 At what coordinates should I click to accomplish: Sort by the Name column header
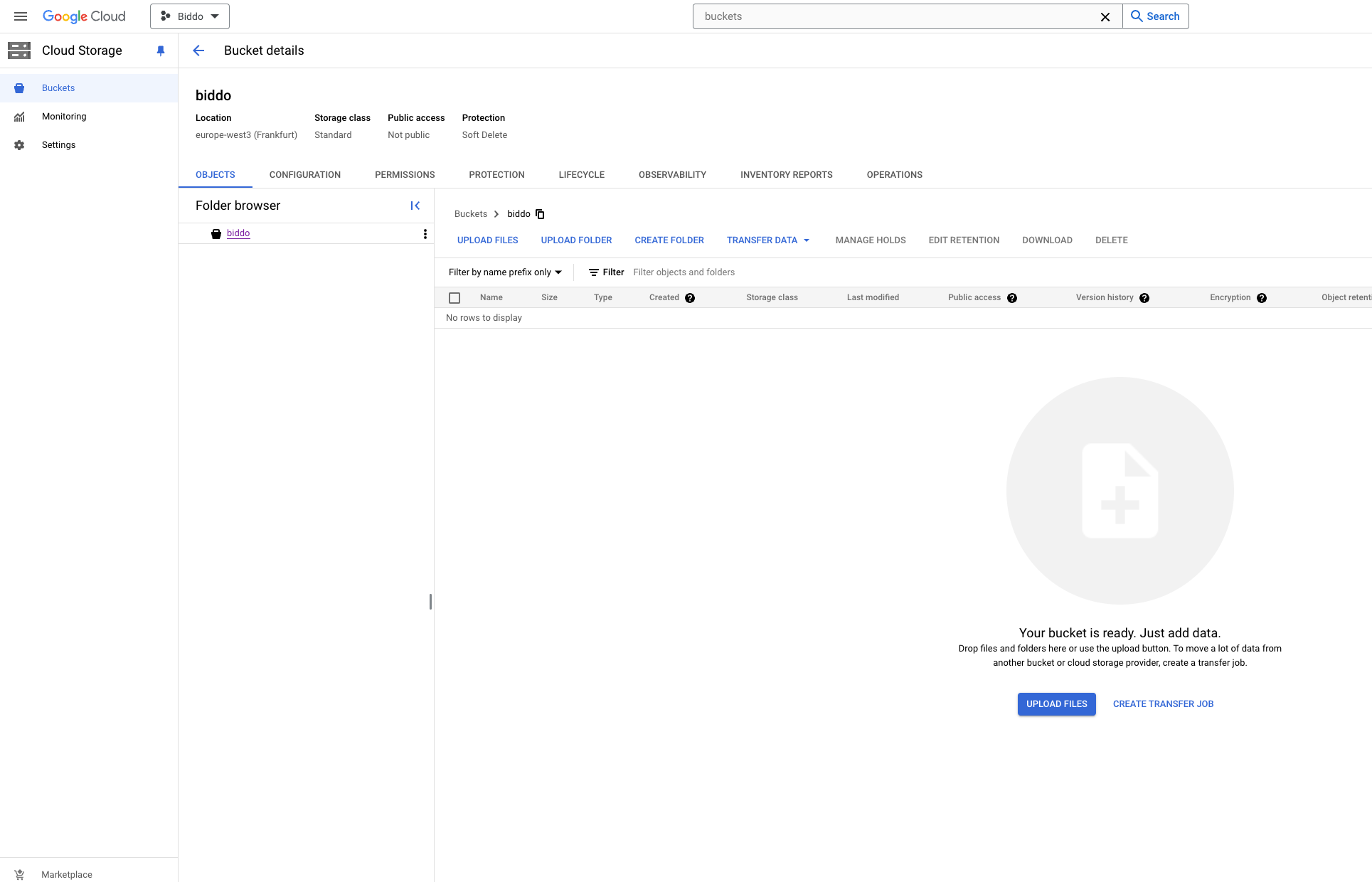[x=491, y=297]
